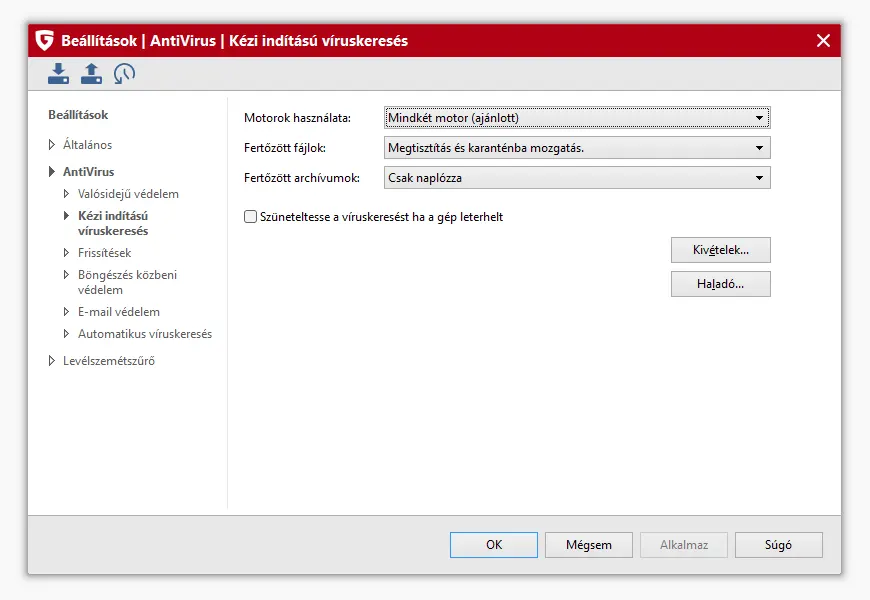Open the 'Fertőzött archívumok' dropdown
The image size is (870, 600).
pyautogui.click(x=577, y=178)
